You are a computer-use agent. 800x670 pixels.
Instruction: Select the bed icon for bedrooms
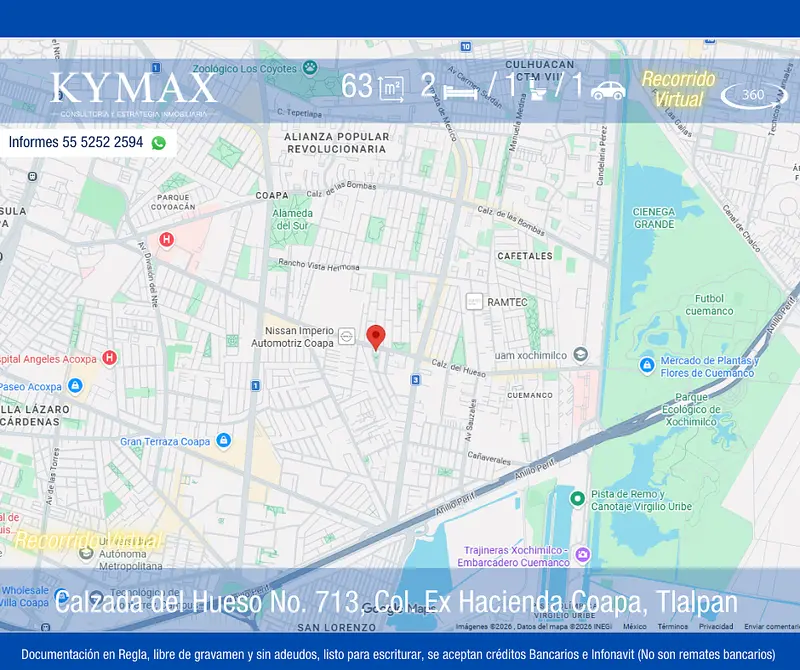coord(461,92)
